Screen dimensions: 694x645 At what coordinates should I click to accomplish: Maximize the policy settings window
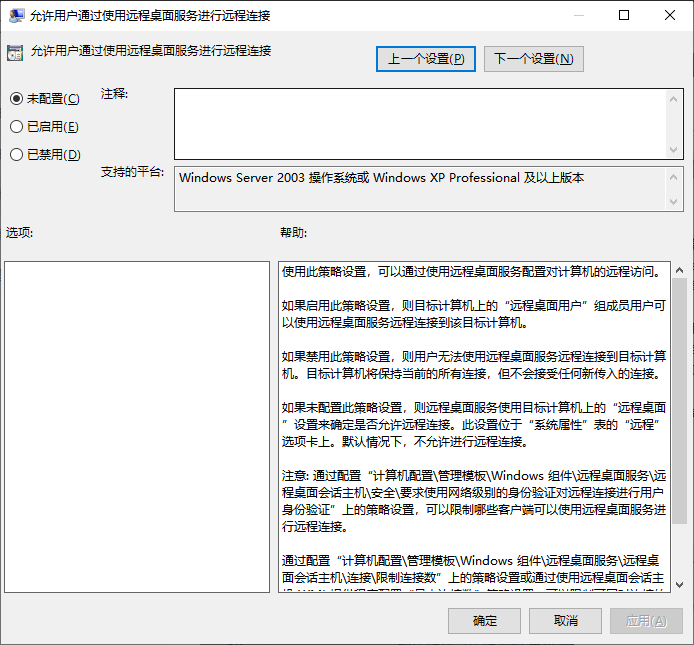click(624, 15)
